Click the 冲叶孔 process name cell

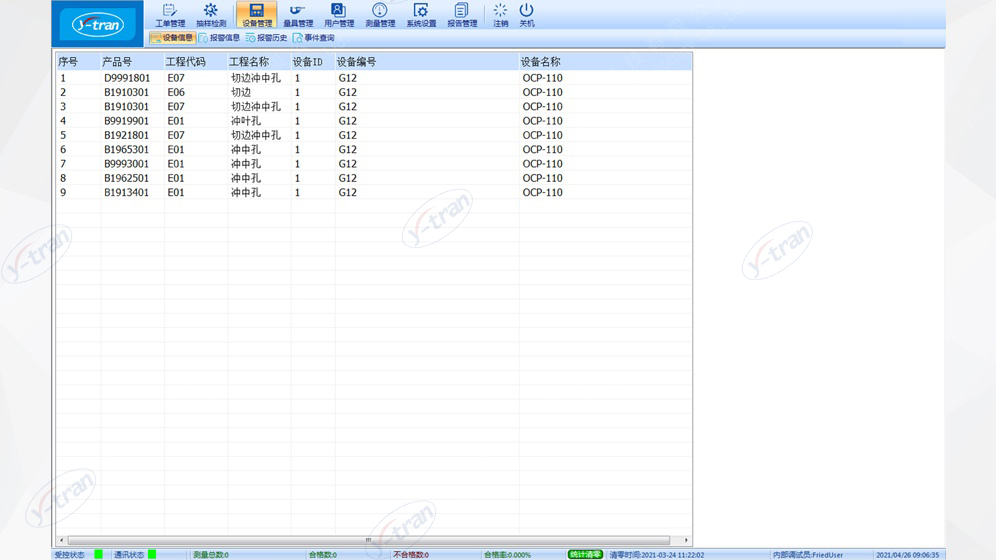(x=246, y=121)
